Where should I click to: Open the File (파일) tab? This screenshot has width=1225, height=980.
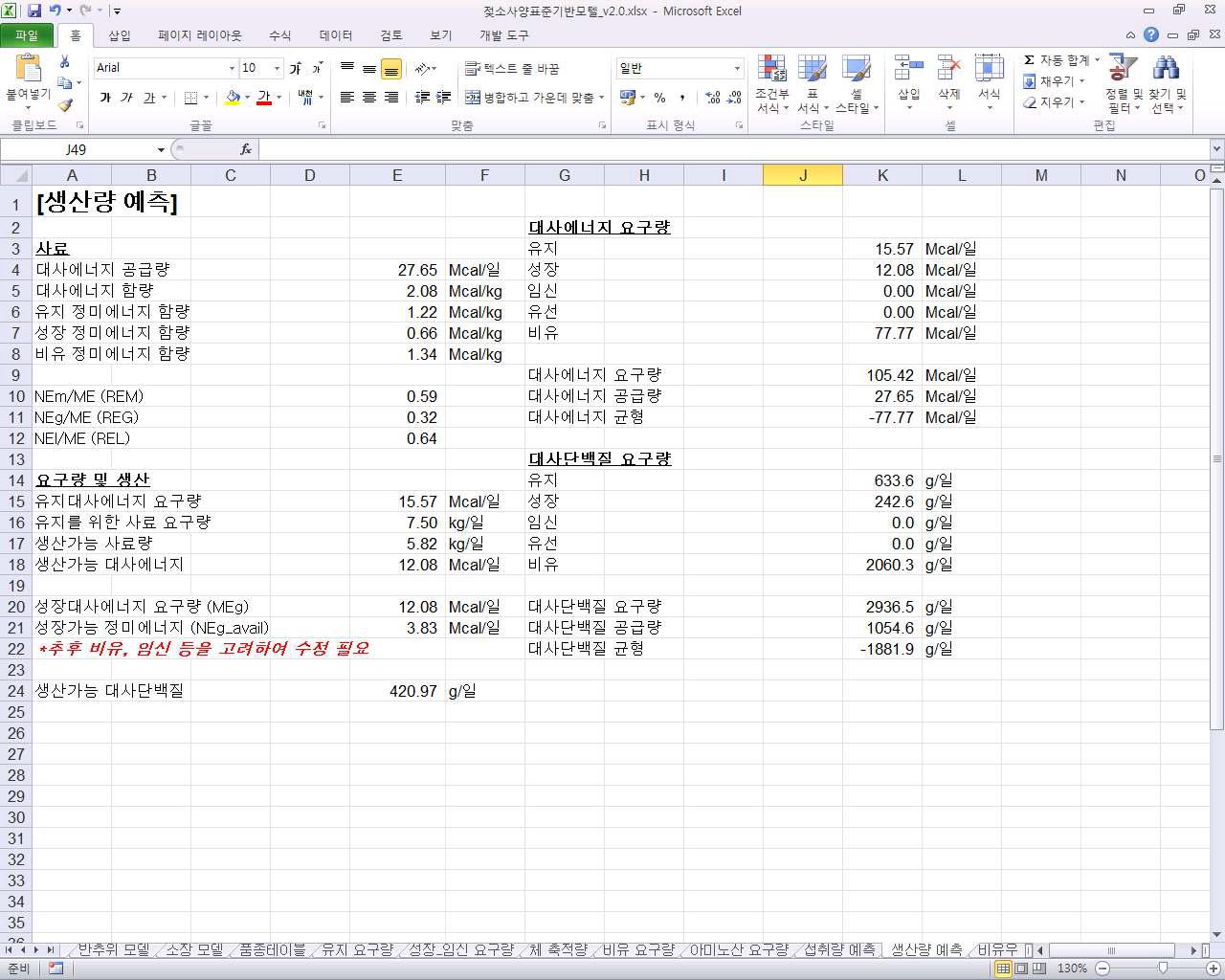pos(27,35)
